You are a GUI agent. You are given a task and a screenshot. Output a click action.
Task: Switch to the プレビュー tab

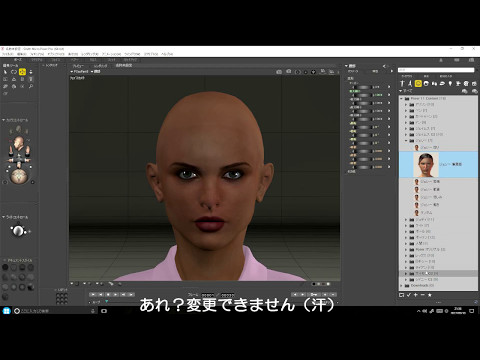tap(79, 66)
